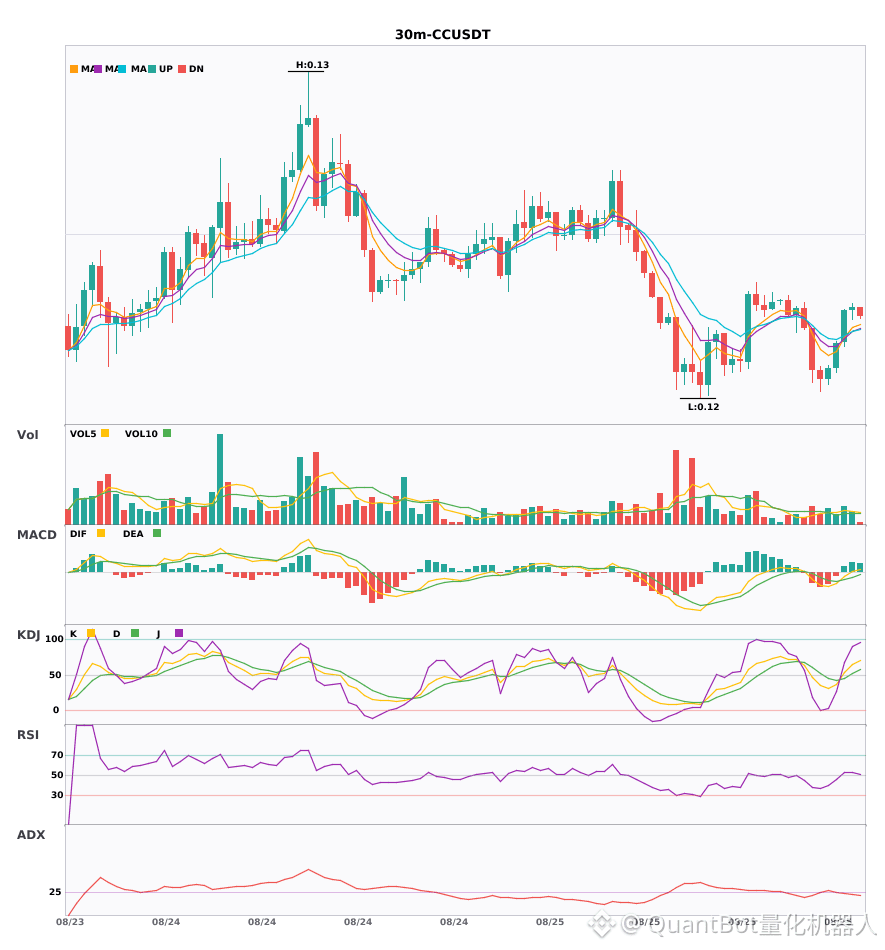Click the L:0.12 low price label
The height and width of the screenshot is (950, 885).
(703, 407)
